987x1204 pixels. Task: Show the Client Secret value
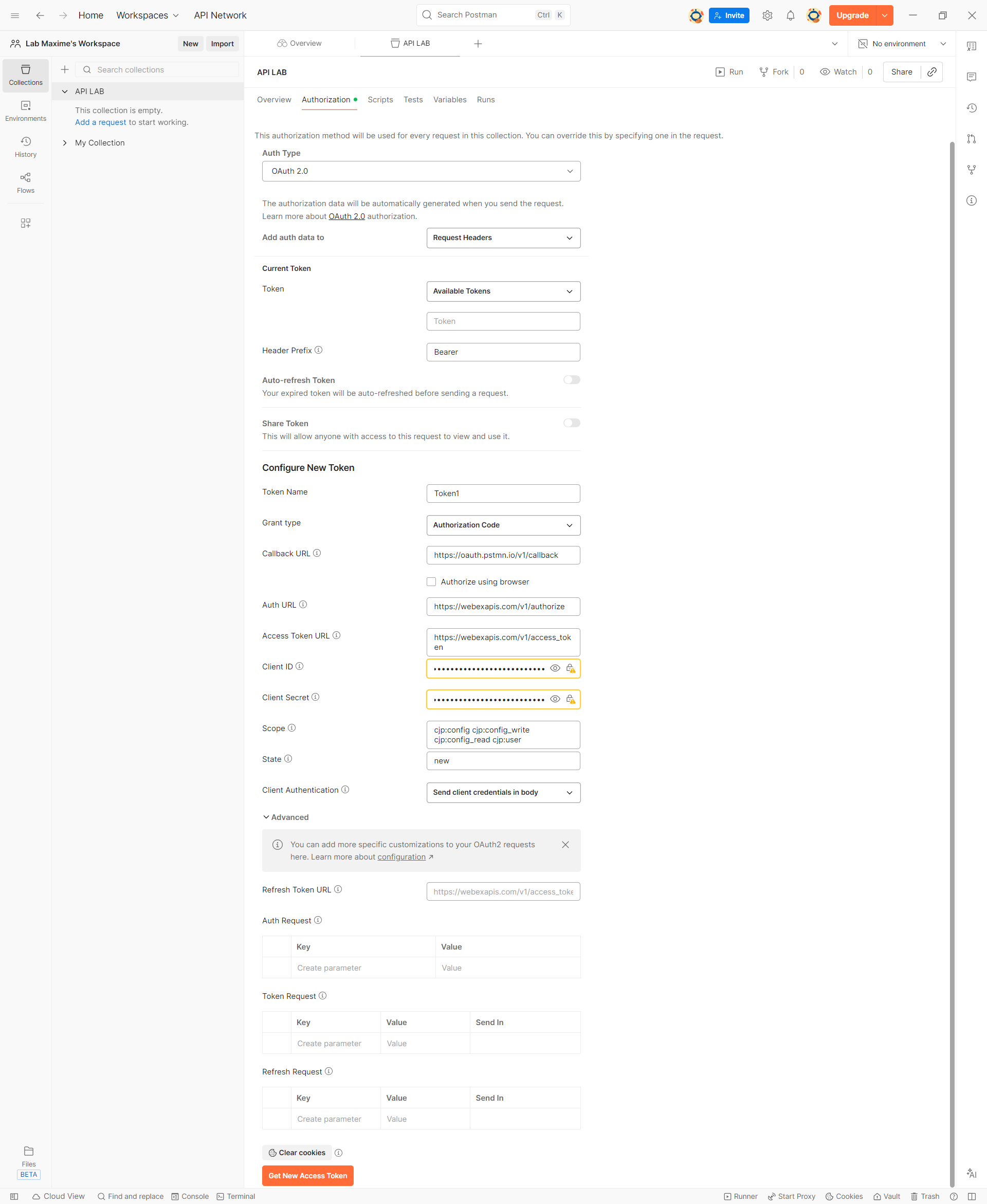click(x=555, y=699)
